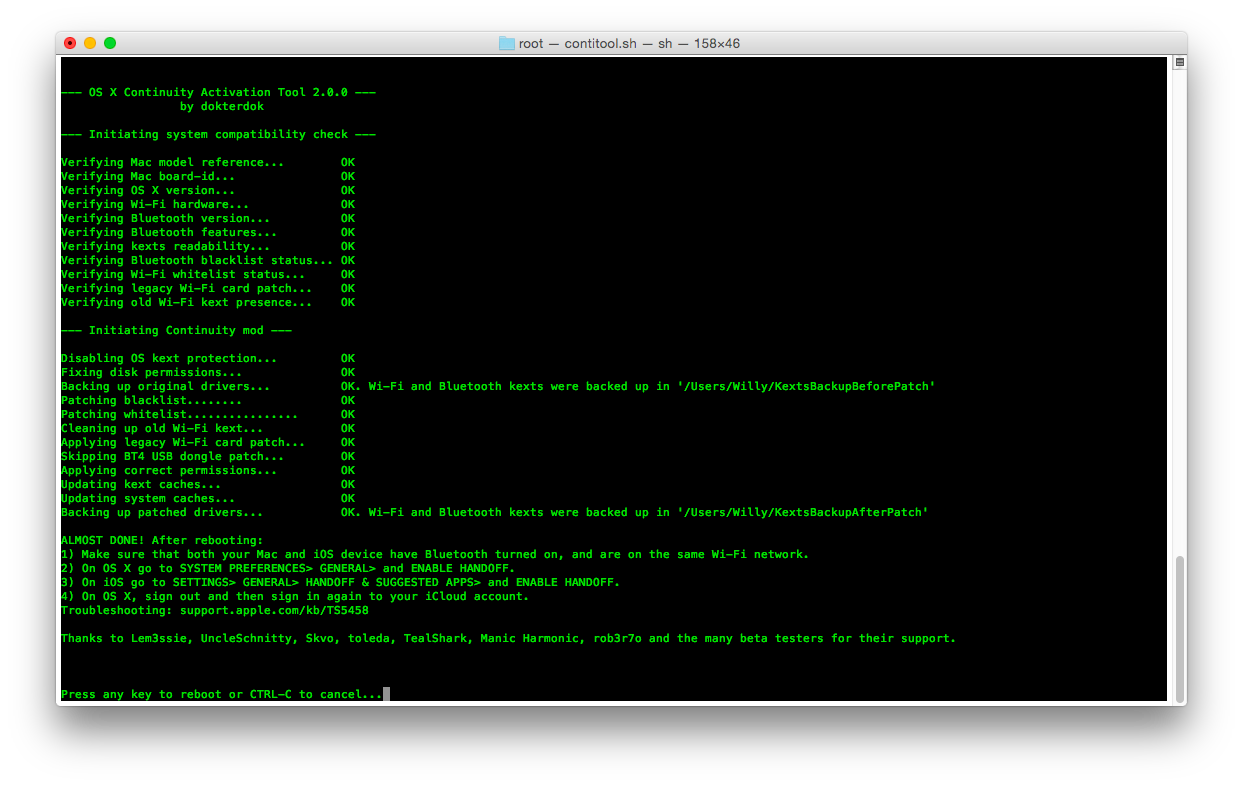Click the '/Users/Willy/KextsBackupAfterPatch' path
Screen dimensions: 1243x786
point(803,512)
